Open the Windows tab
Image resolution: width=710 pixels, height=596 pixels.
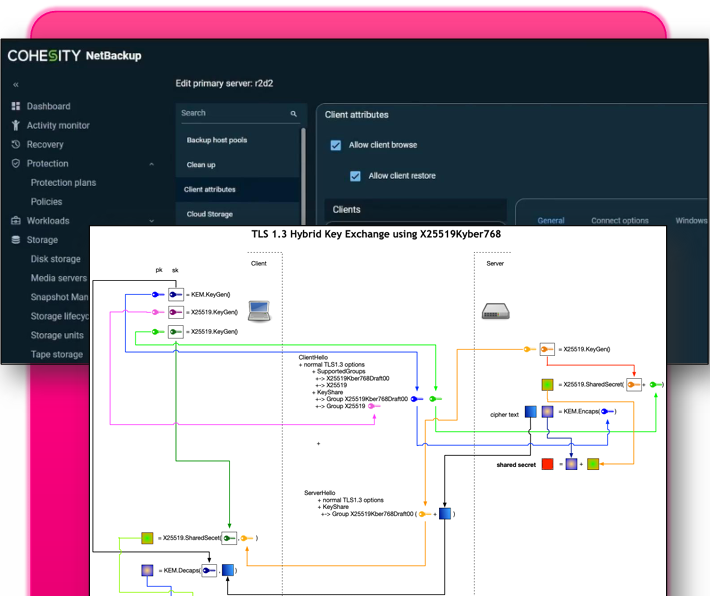coord(691,221)
